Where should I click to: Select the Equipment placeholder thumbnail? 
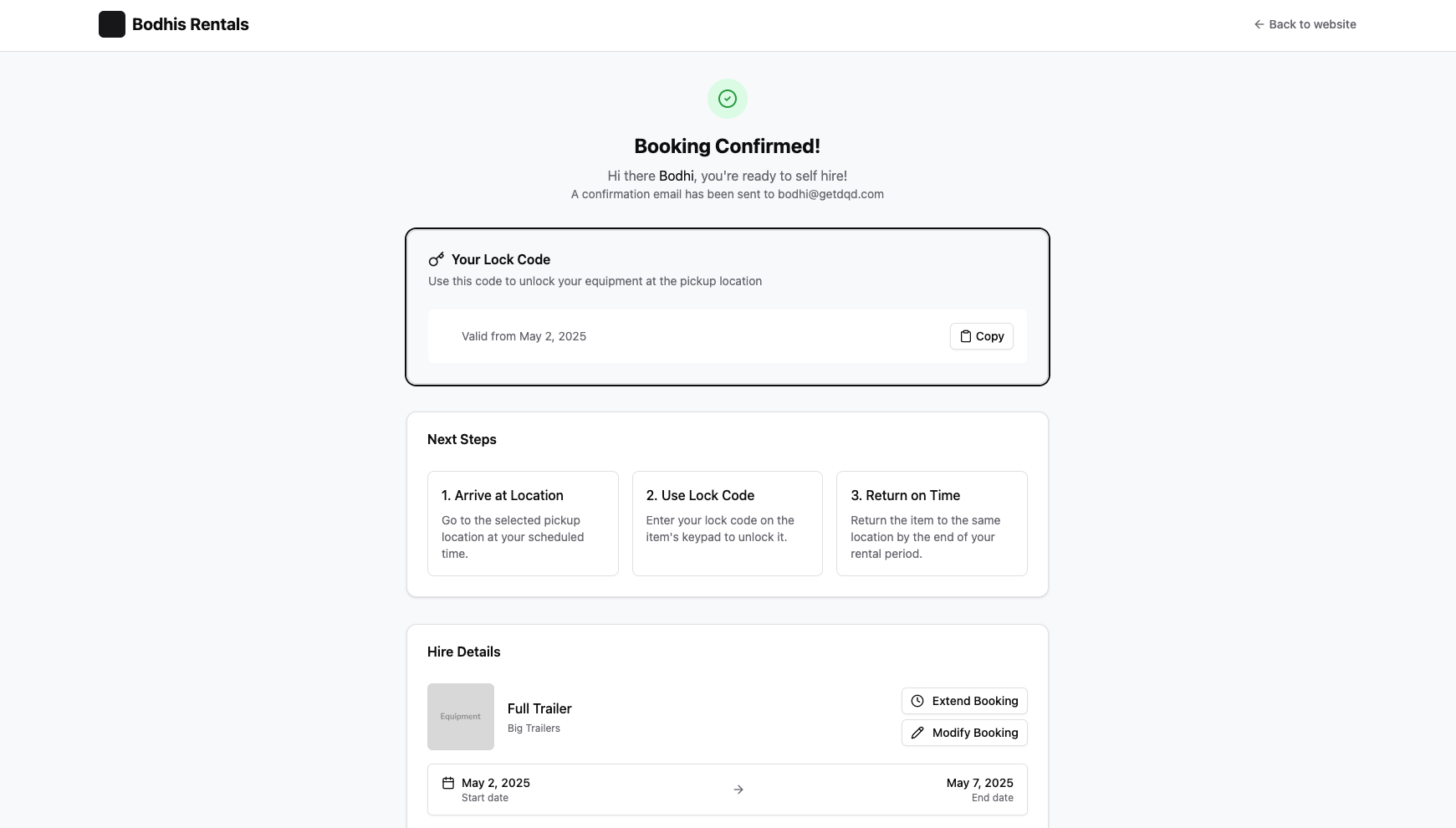(461, 717)
